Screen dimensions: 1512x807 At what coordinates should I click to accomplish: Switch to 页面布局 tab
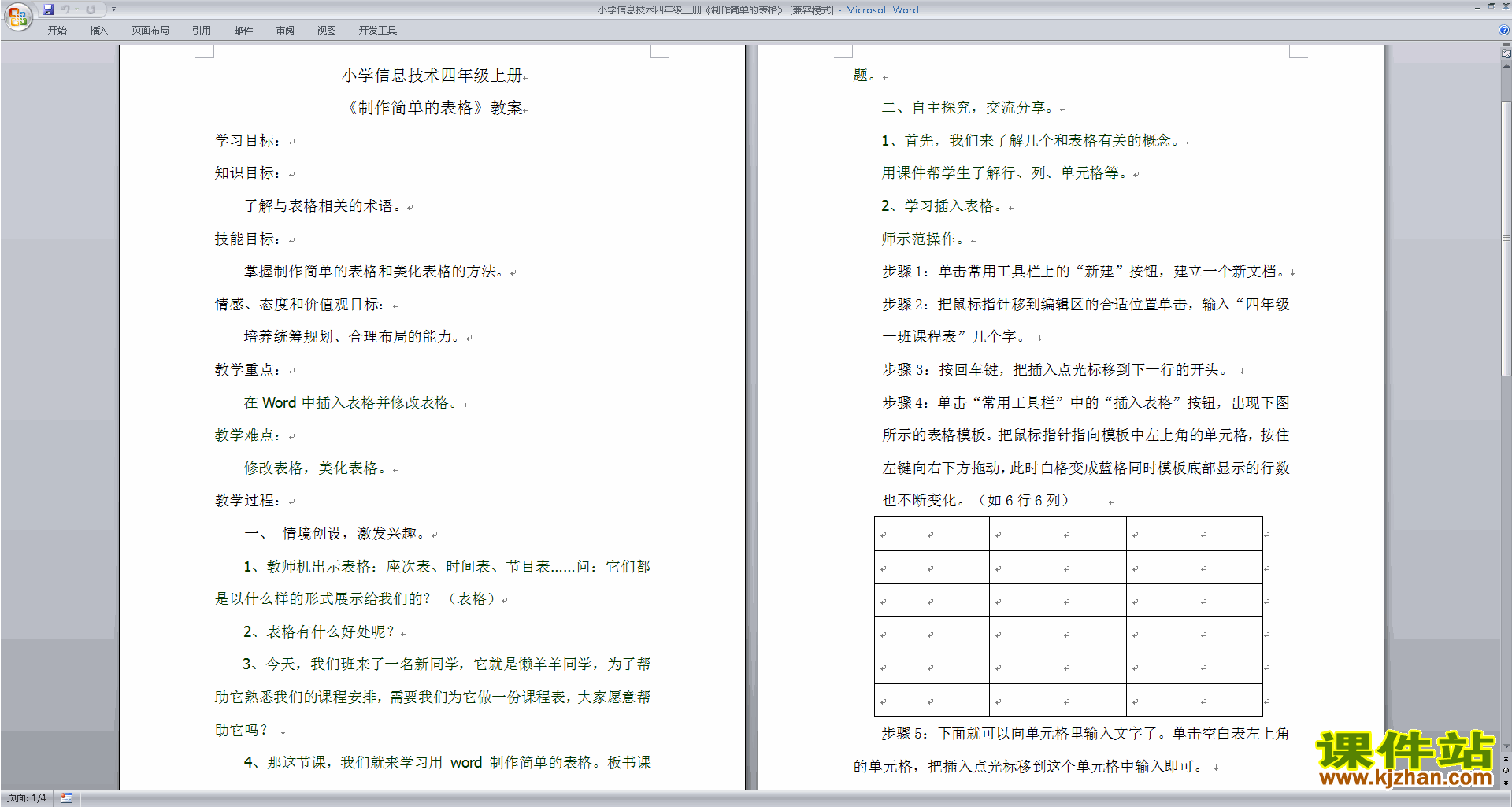coord(150,30)
